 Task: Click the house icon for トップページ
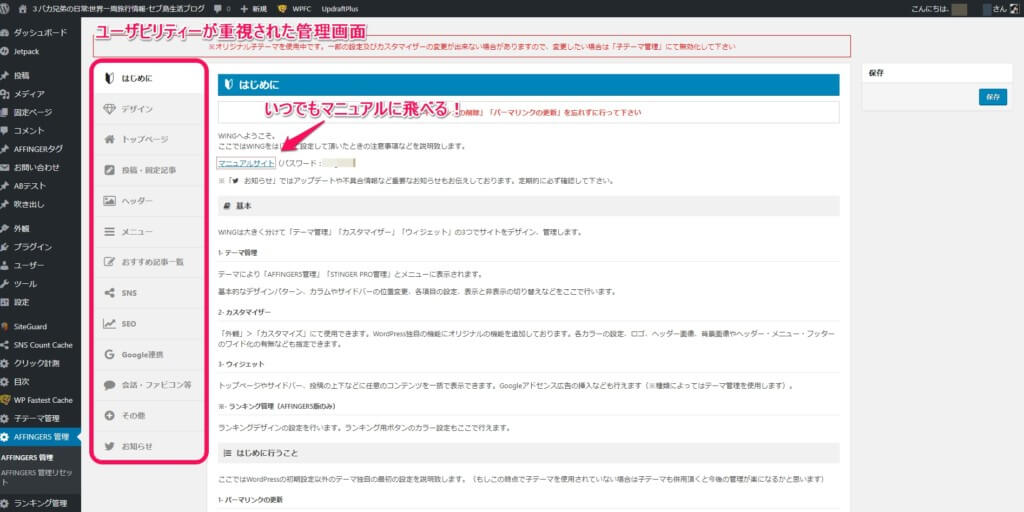click(110, 139)
